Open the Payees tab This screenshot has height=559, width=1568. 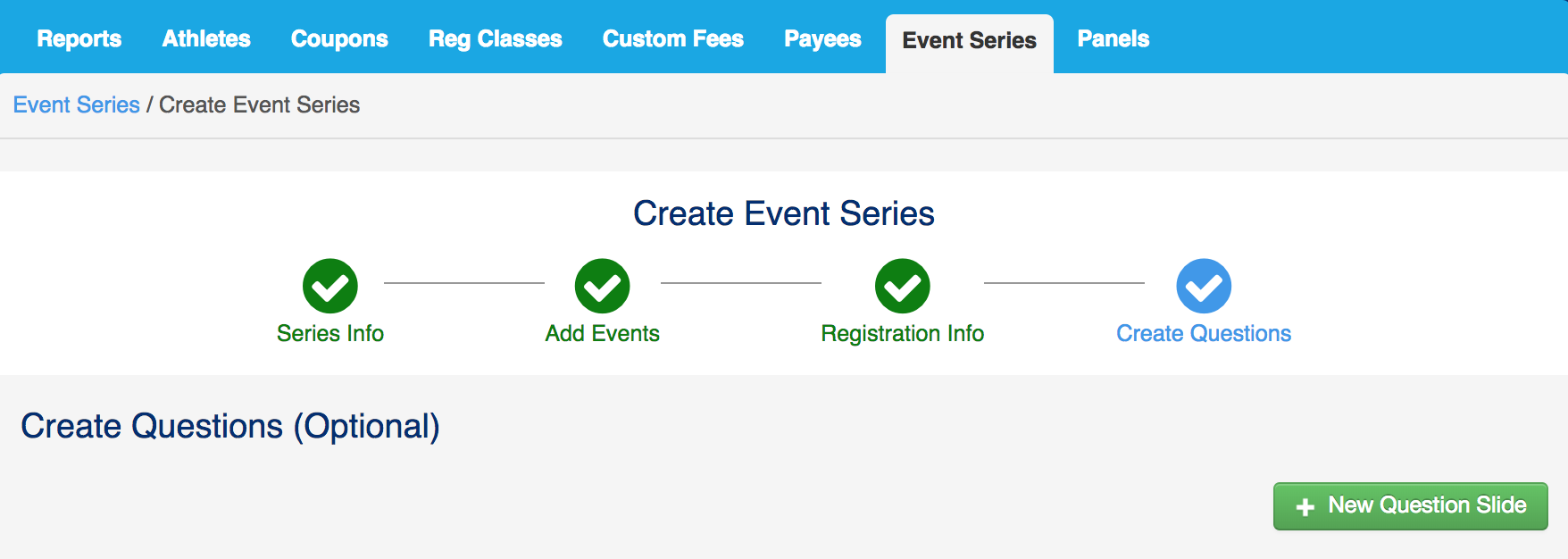[x=822, y=39]
